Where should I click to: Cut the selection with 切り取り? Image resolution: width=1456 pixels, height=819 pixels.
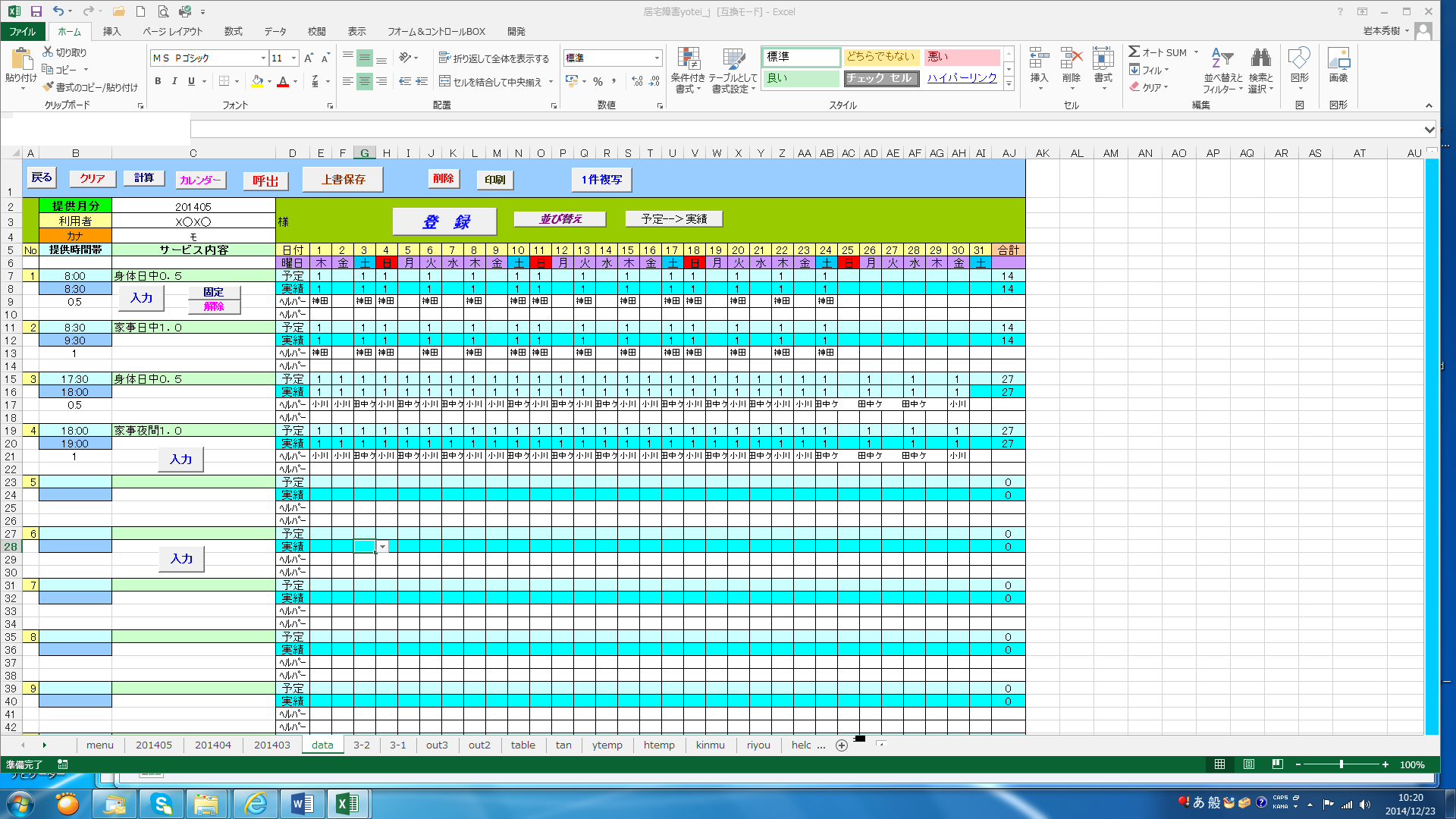point(64,52)
